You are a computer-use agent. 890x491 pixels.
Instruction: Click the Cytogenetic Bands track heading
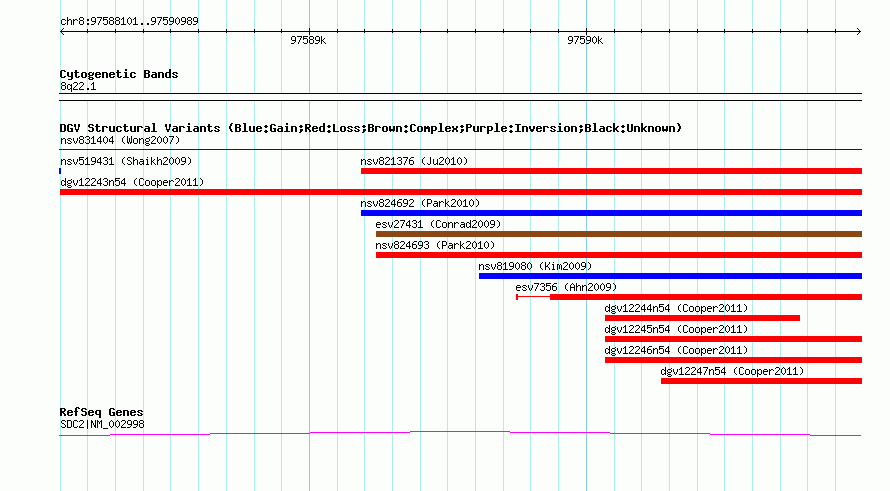click(119, 74)
